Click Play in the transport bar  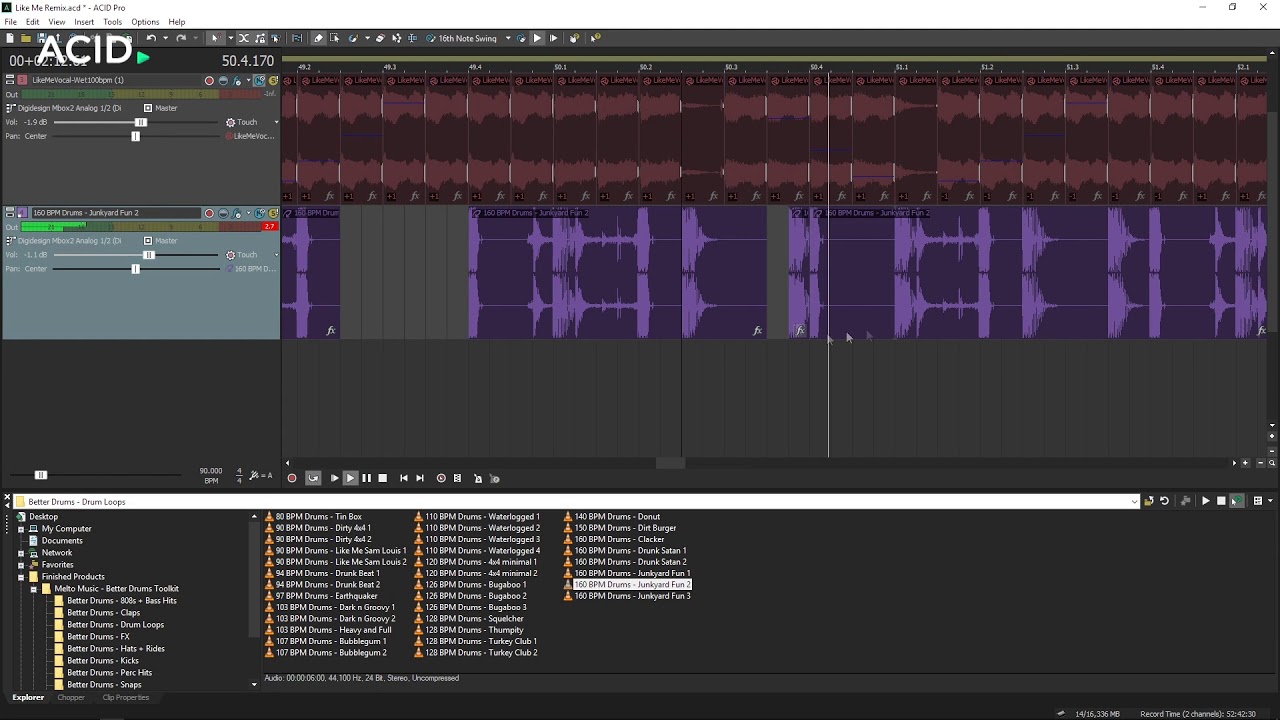pos(350,478)
